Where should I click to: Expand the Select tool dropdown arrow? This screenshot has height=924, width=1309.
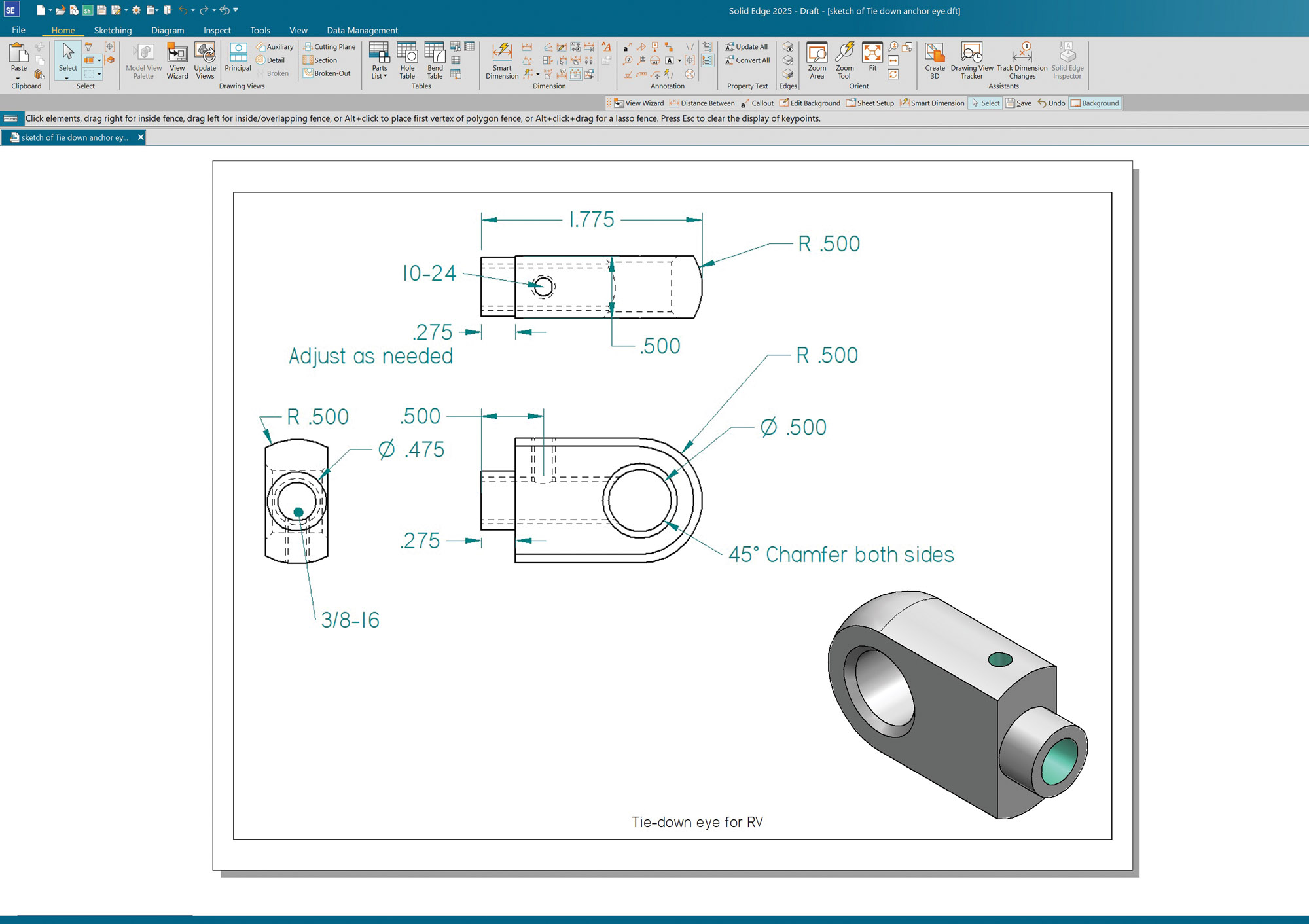(x=67, y=78)
